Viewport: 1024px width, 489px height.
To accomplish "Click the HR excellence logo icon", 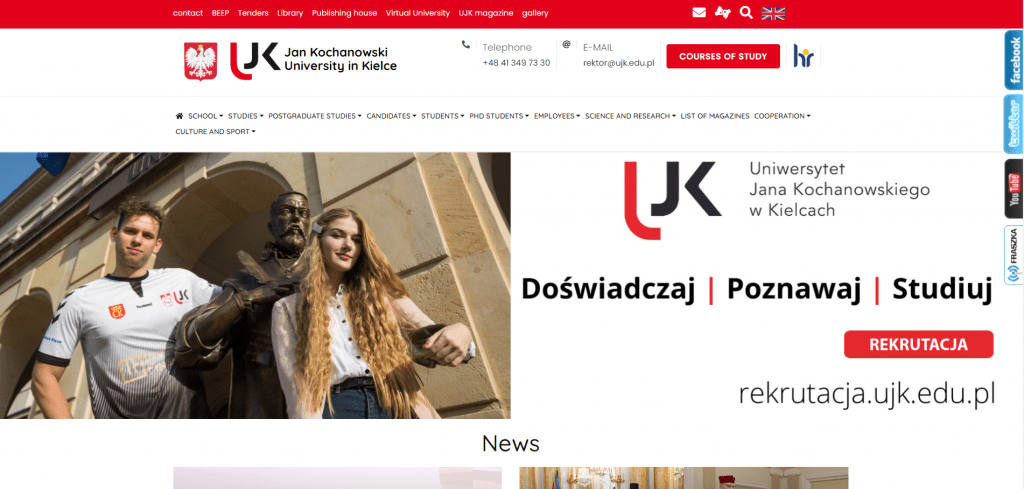I will tap(803, 56).
